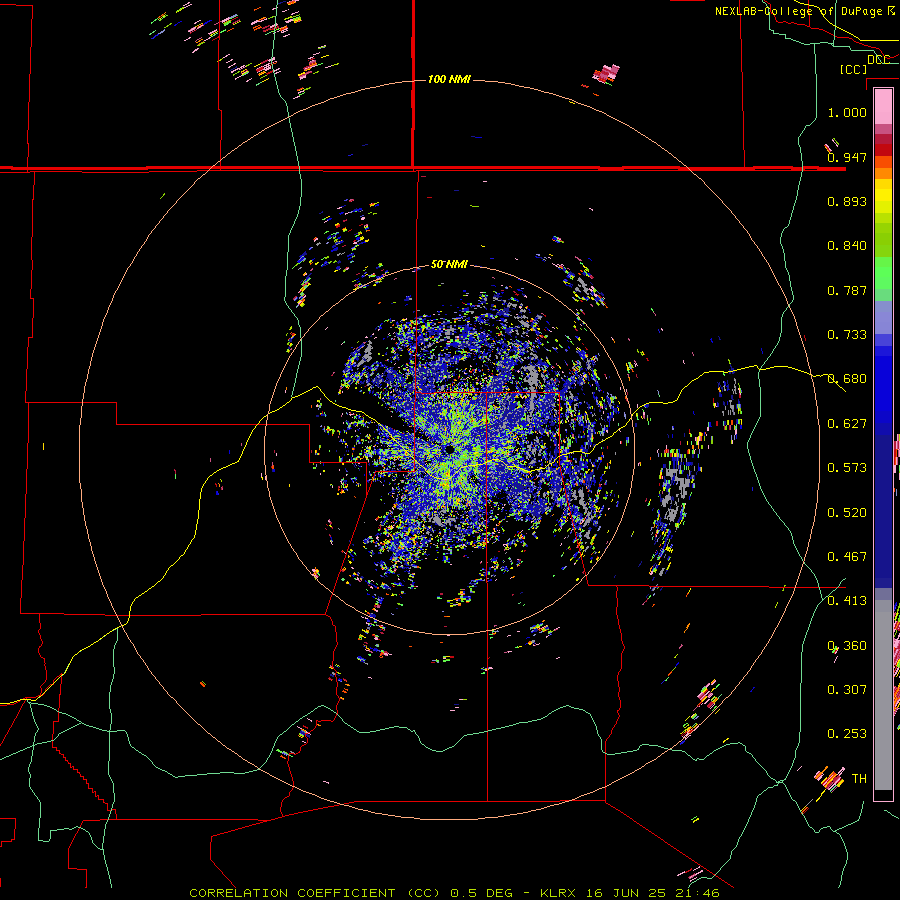The image size is (900, 900).
Task: Click the 0.253 color scale label
Action: pos(847,734)
